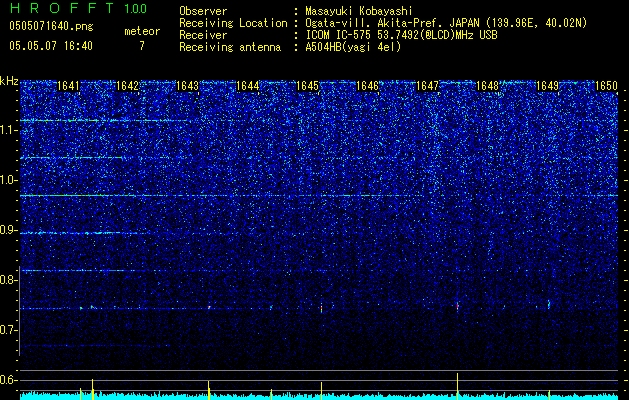Click the 1648 time label

point(487,86)
